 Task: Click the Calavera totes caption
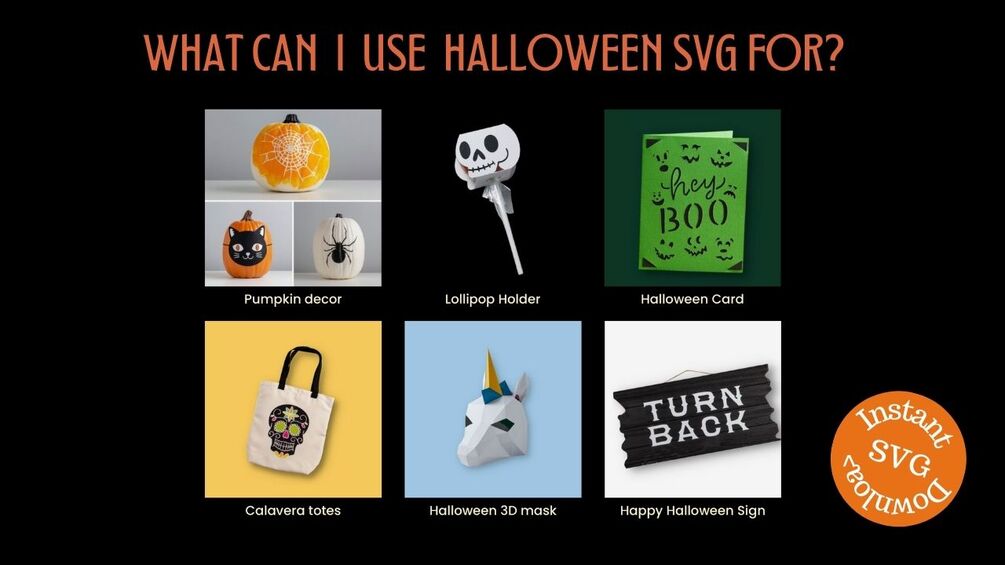(293, 511)
